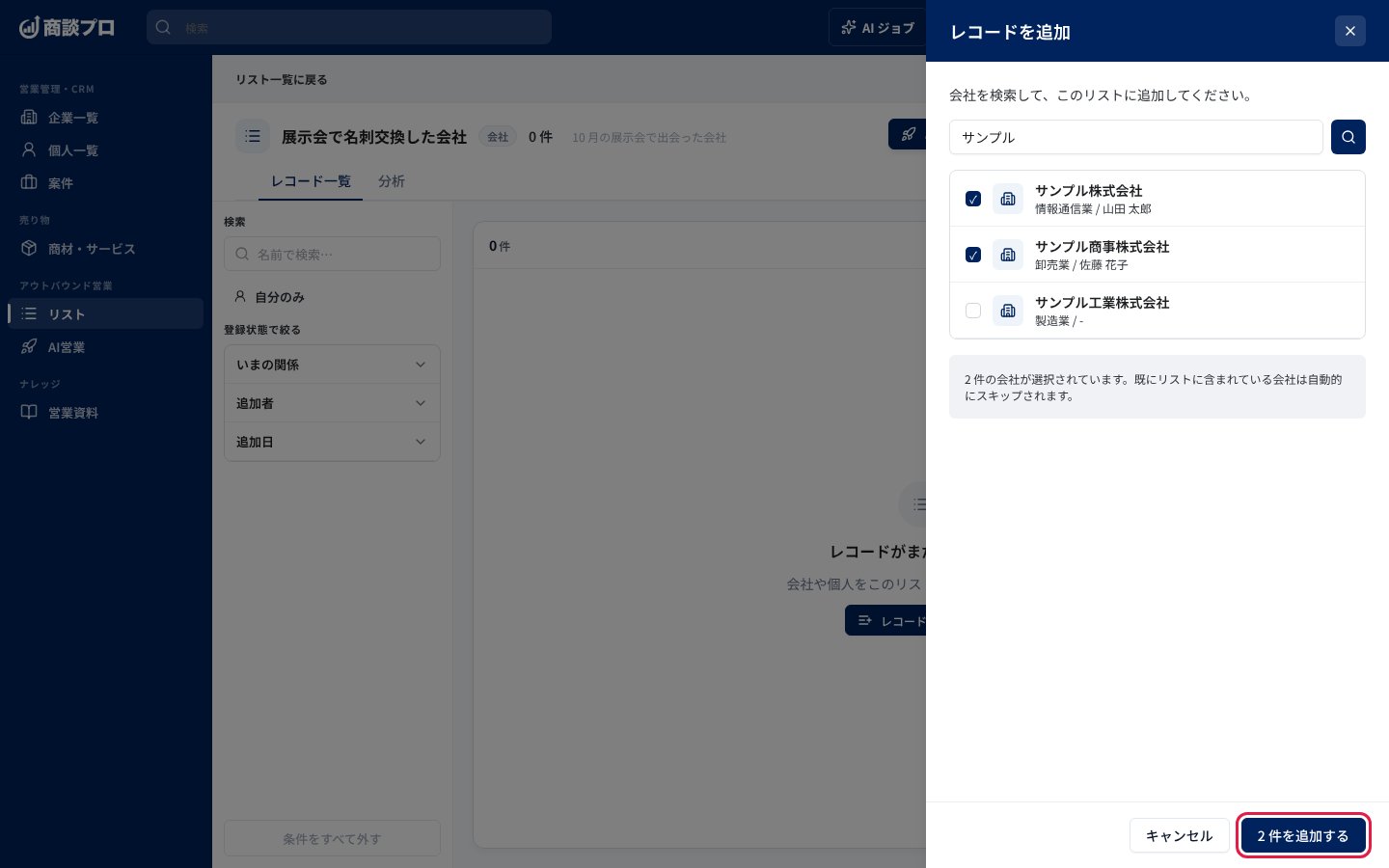Toggle the 自分のみ filter
This screenshot has height=868, width=1389.
pyautogui.click(x=270, y=297)
